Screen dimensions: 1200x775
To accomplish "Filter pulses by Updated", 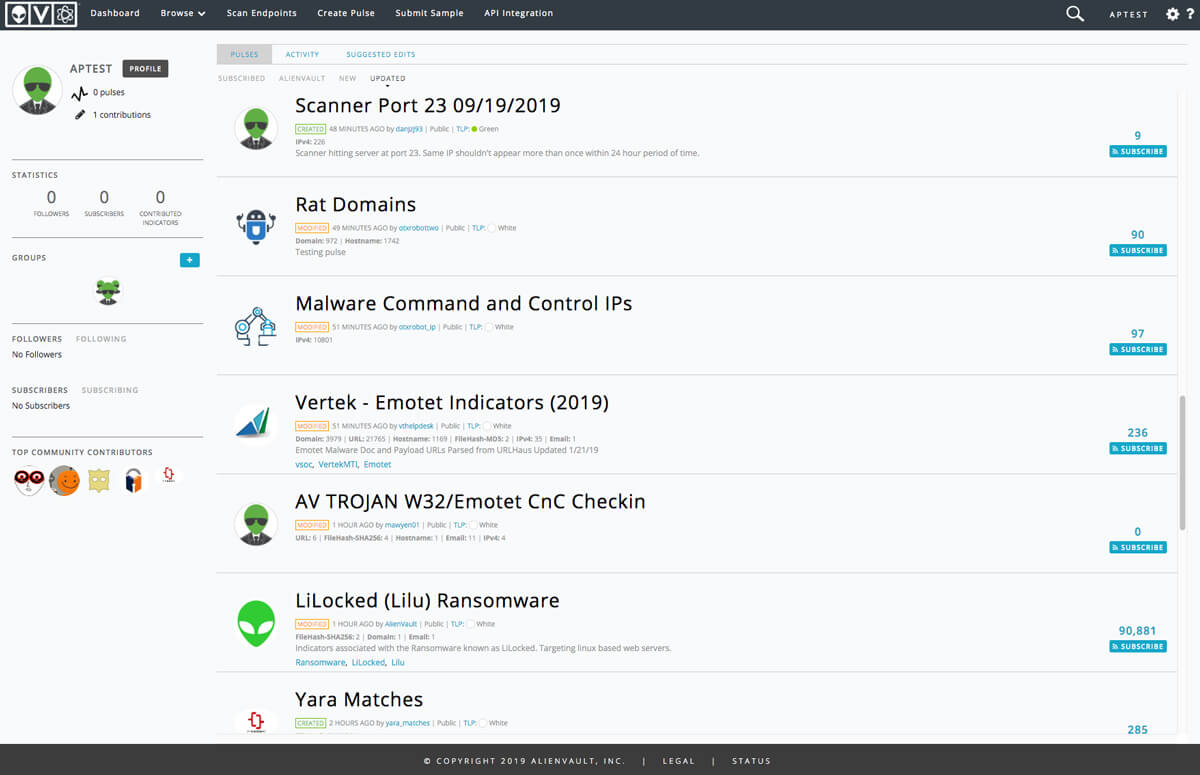I will tap(388, 78).
